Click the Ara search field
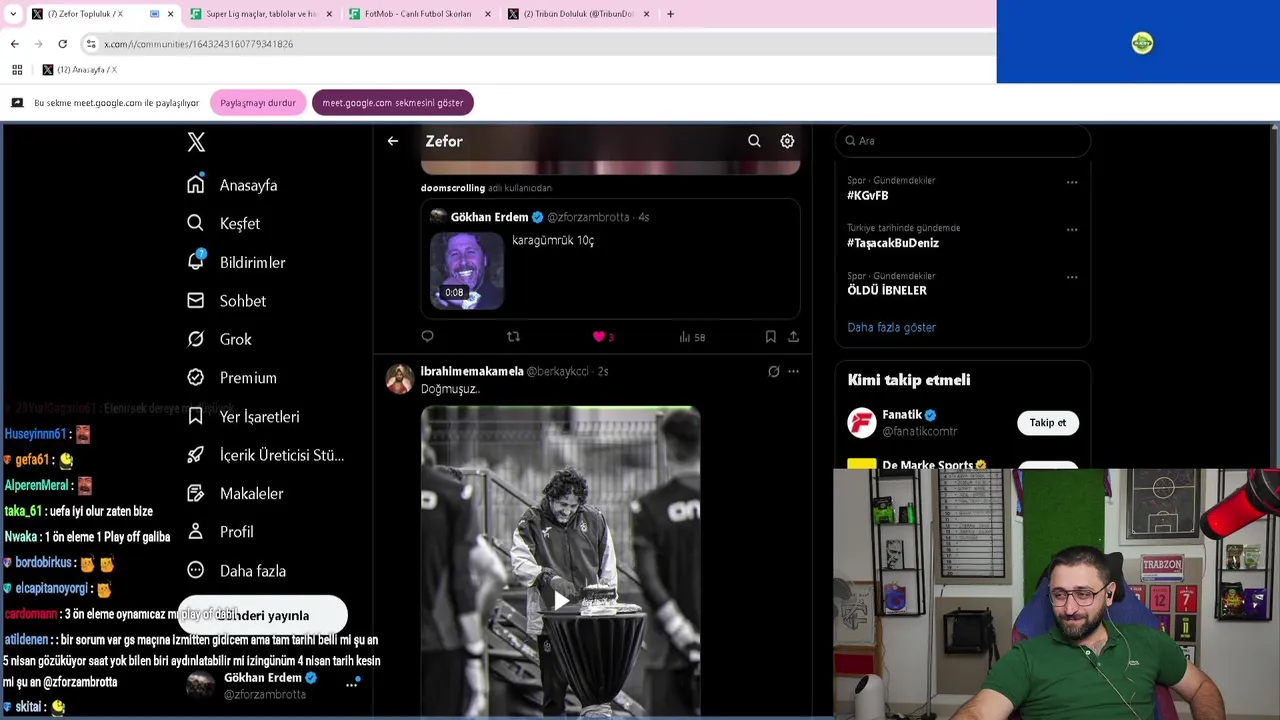The height and width of the screenshot is (720, 1280). coord(962,141)
